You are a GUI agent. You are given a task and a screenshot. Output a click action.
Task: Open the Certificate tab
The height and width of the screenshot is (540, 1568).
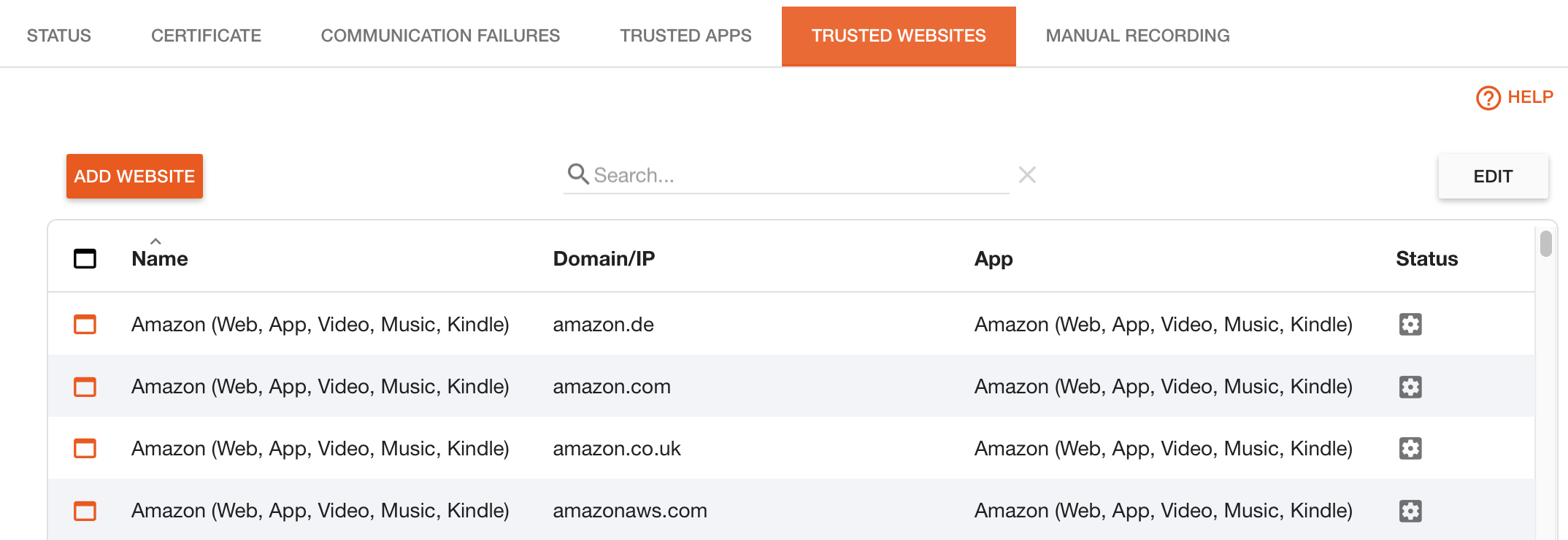click(206, 36)
